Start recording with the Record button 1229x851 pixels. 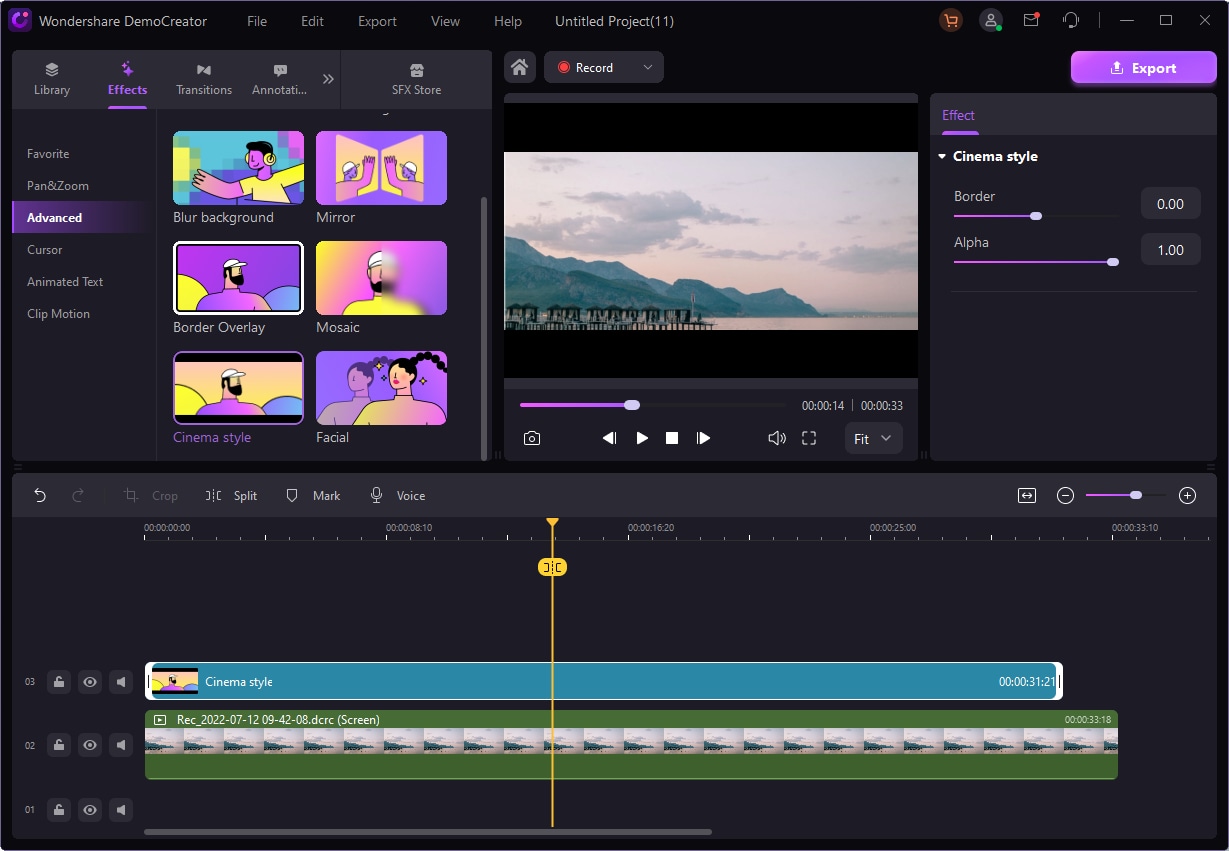click(588, 68)
